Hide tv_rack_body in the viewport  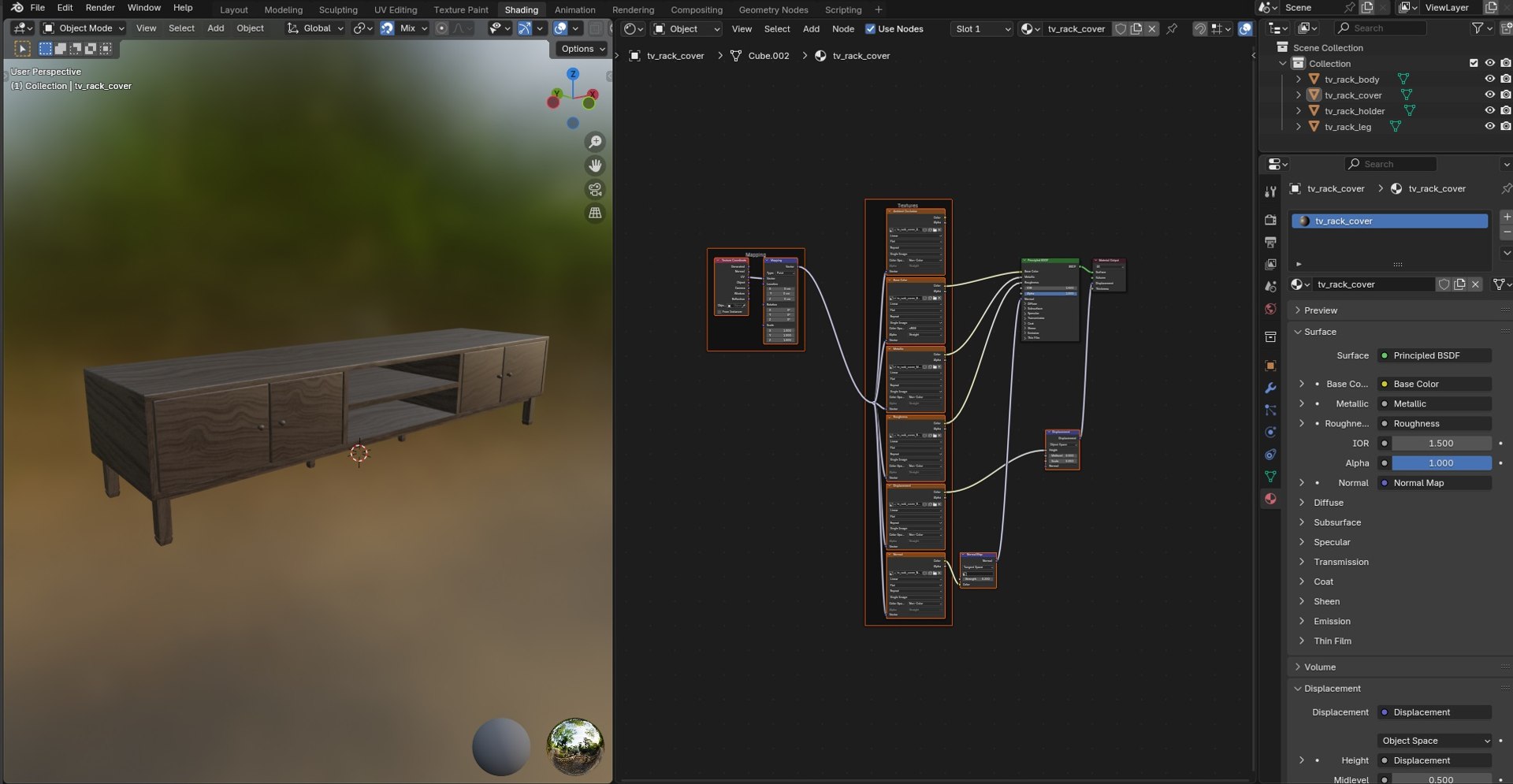[1489, 79]
